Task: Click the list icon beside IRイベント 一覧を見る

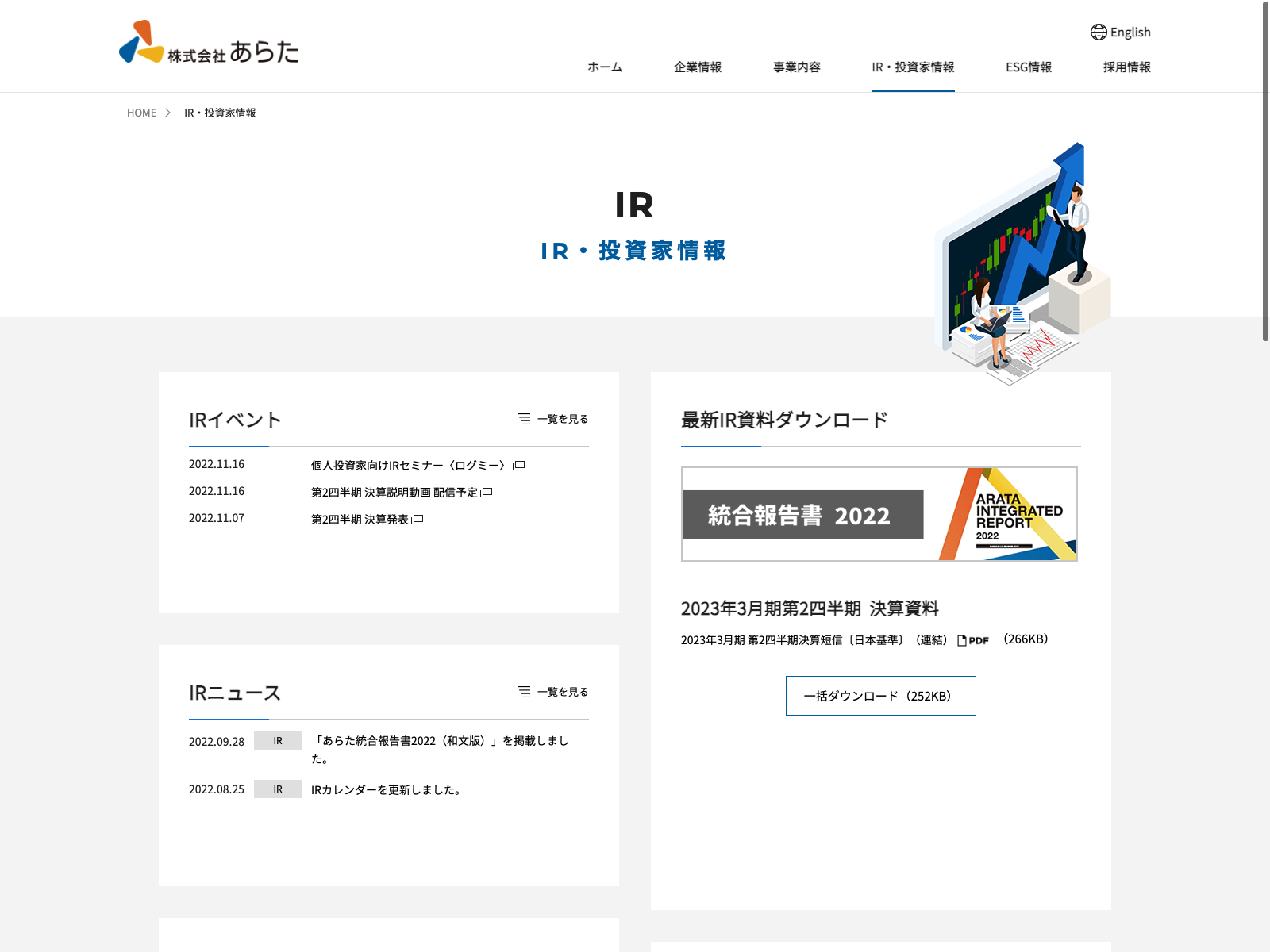Action: click(x=524, y=419)
